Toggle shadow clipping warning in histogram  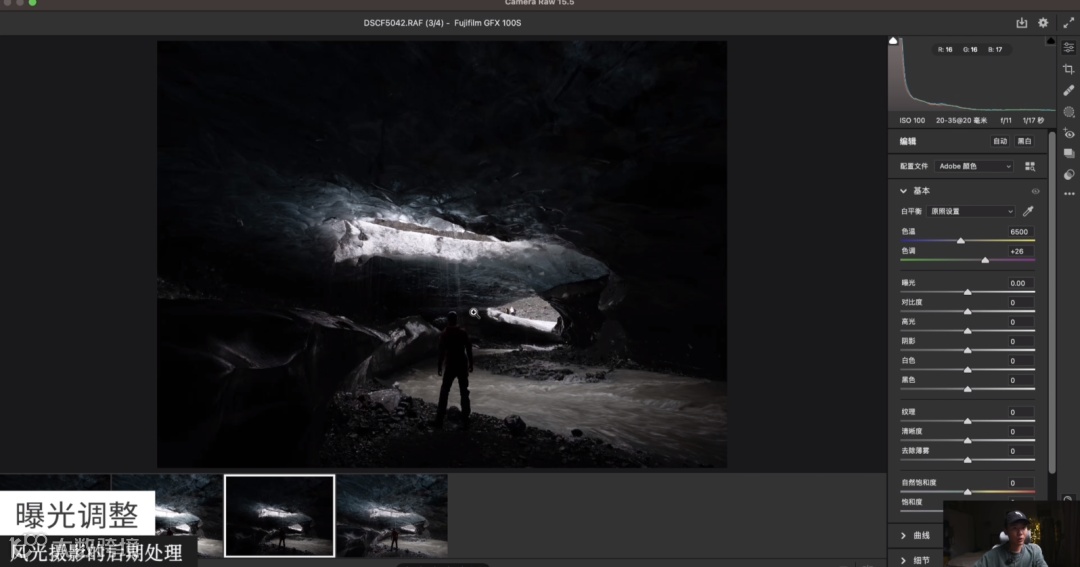tap(894, 41)
